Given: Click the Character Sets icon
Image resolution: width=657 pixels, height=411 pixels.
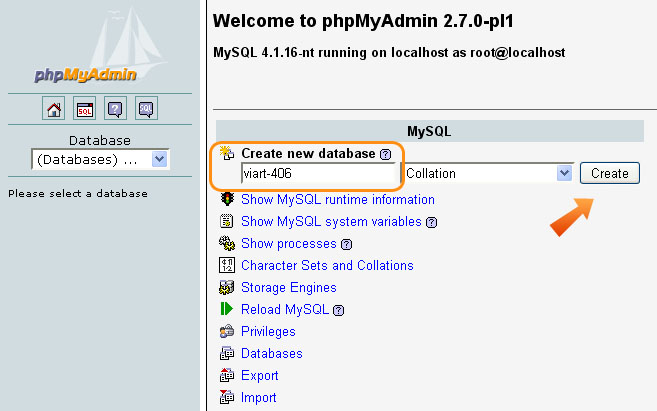Looking at the screenshot, I should tap(227, 265).
